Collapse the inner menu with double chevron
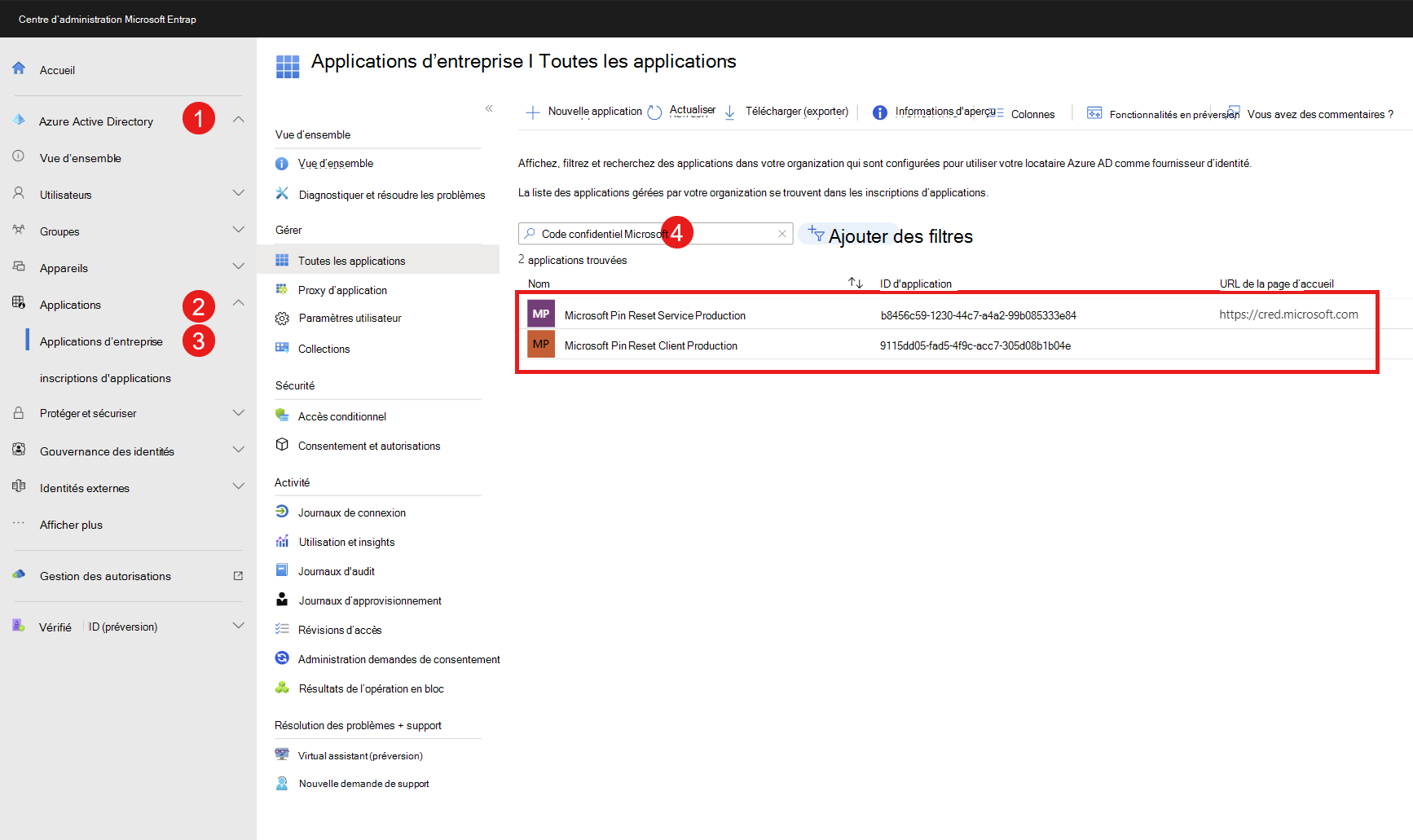 pyautogui.click(x=489, y=108)
